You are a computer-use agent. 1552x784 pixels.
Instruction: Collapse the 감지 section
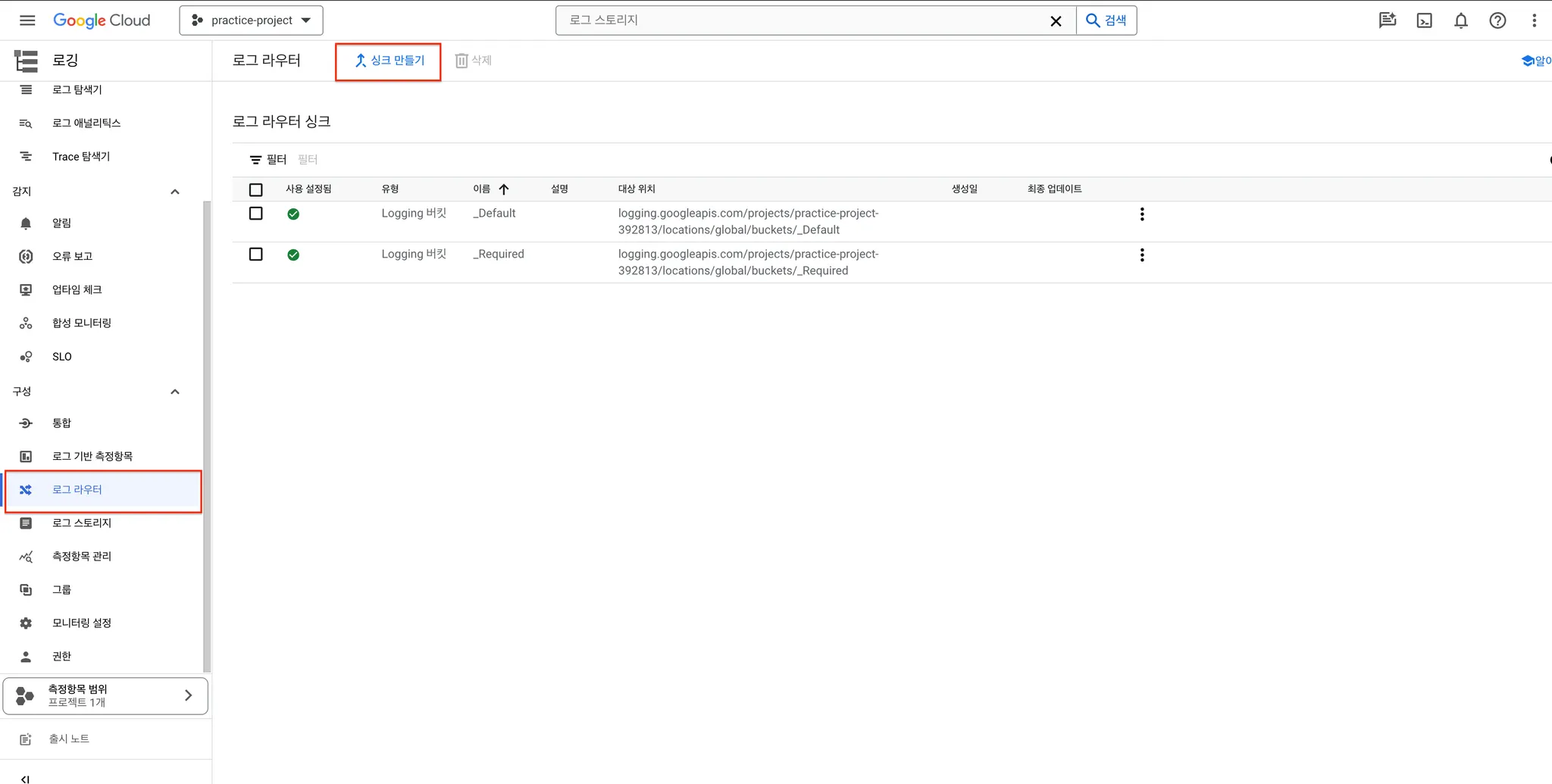click(x=175, y=192)
